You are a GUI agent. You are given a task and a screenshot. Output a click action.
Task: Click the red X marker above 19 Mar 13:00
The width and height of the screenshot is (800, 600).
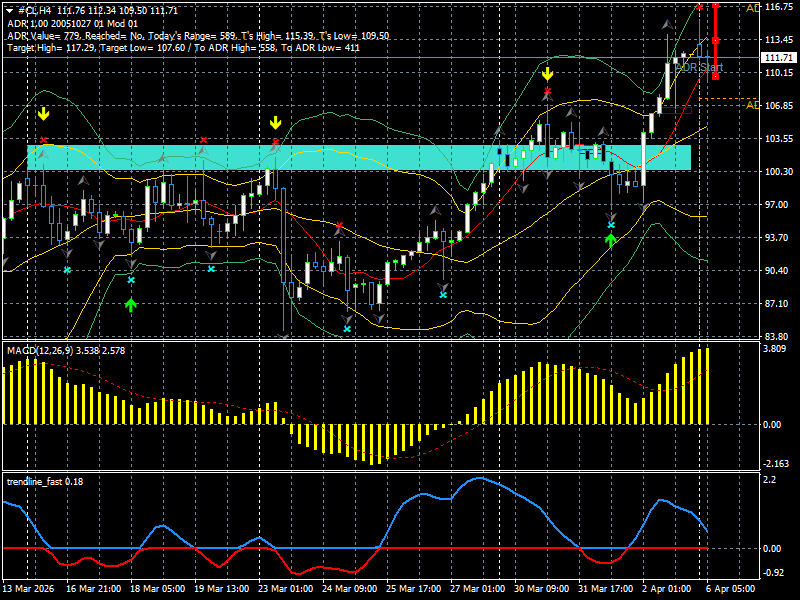point(204,140)
